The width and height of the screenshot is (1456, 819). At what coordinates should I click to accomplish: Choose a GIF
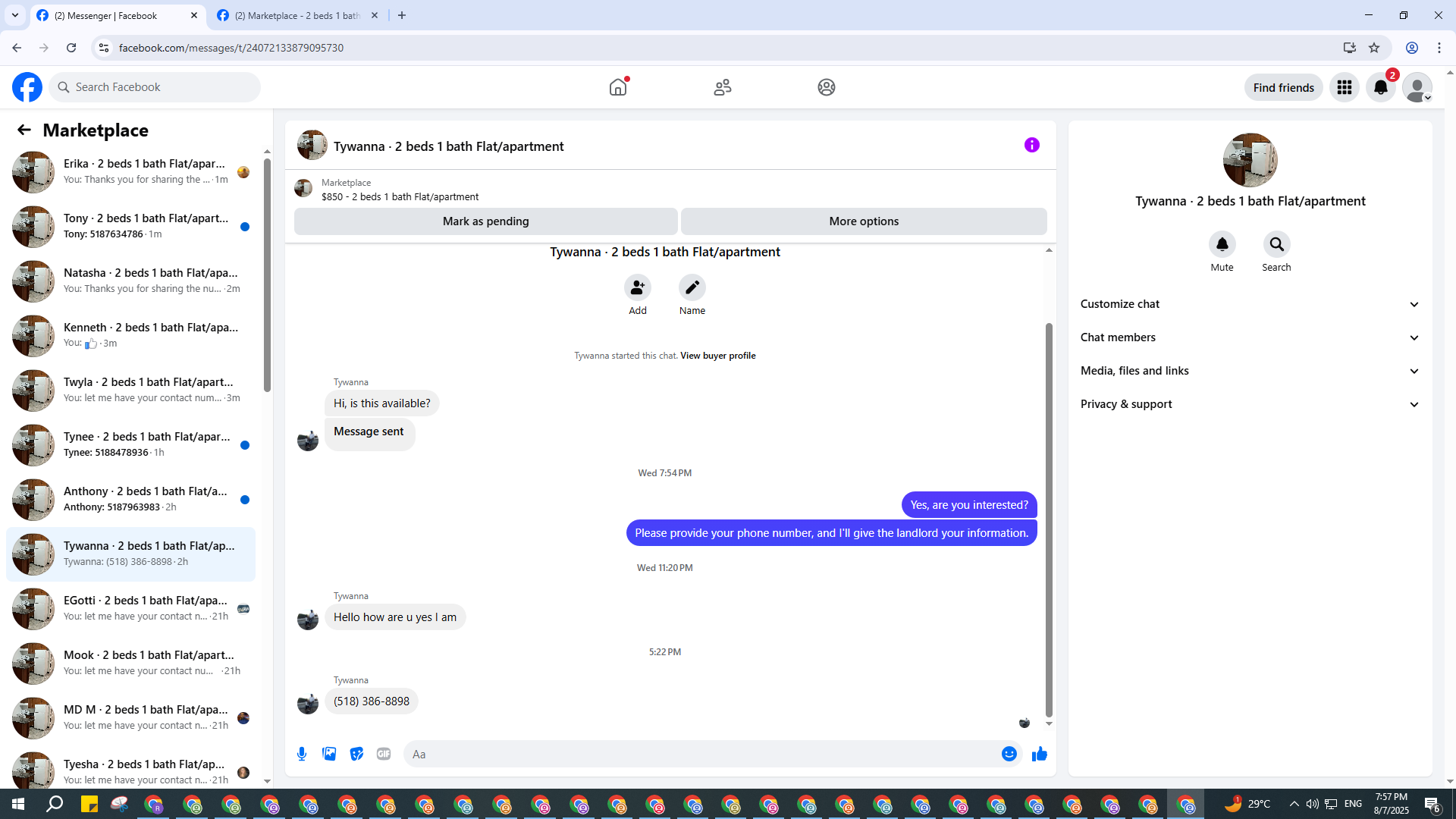(x=384, y=754)
